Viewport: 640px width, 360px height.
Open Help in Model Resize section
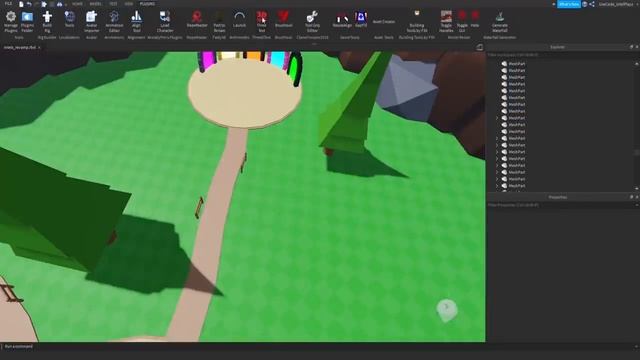tap(475, 20)
